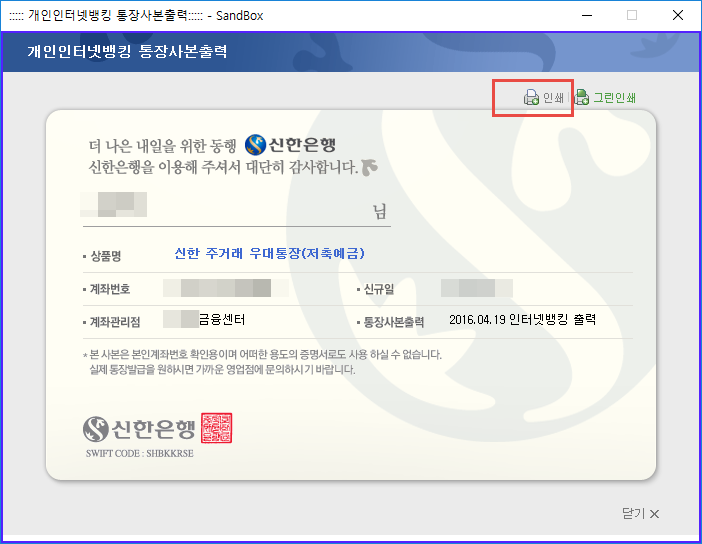Image resolution: width=702 pixels, height=544 pixels.
Task: Close the window with the title bar X
Action: click(x=678, y=15)
